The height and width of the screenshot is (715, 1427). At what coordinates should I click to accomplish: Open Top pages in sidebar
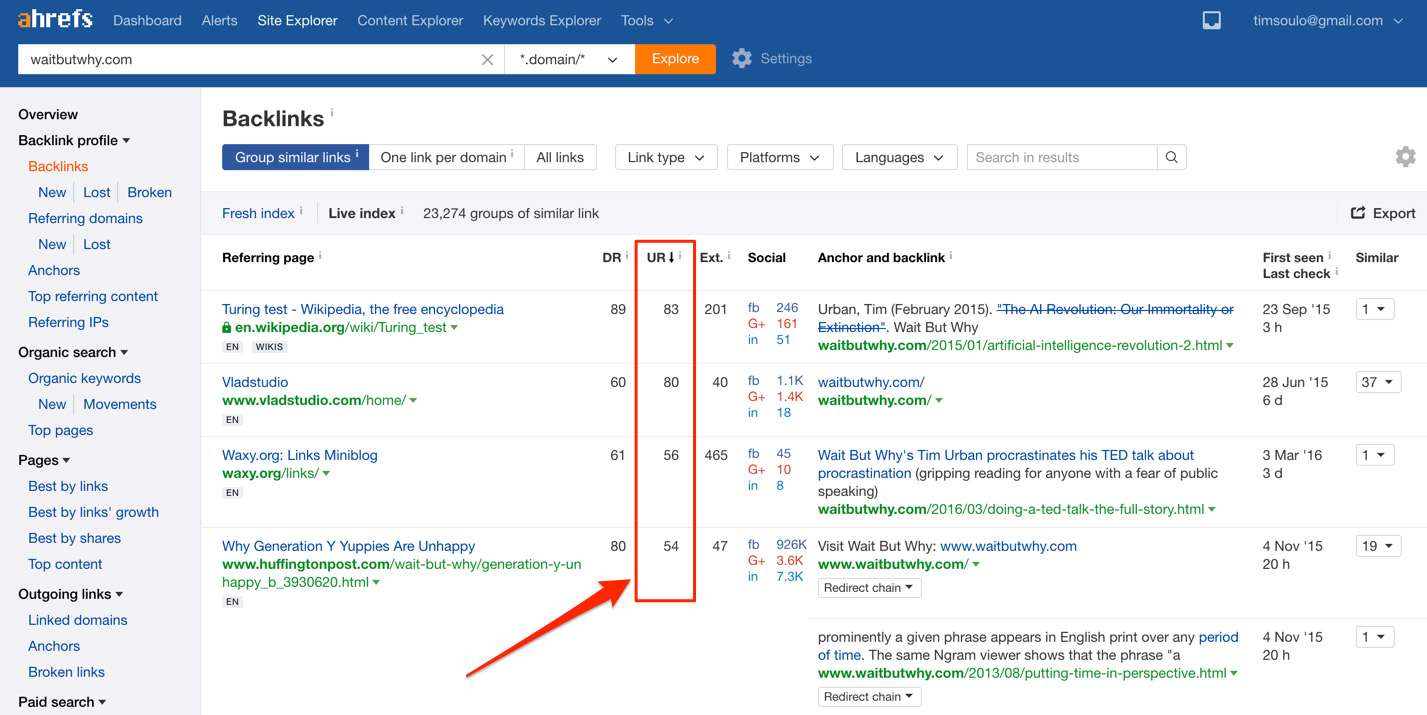(61, 430)
